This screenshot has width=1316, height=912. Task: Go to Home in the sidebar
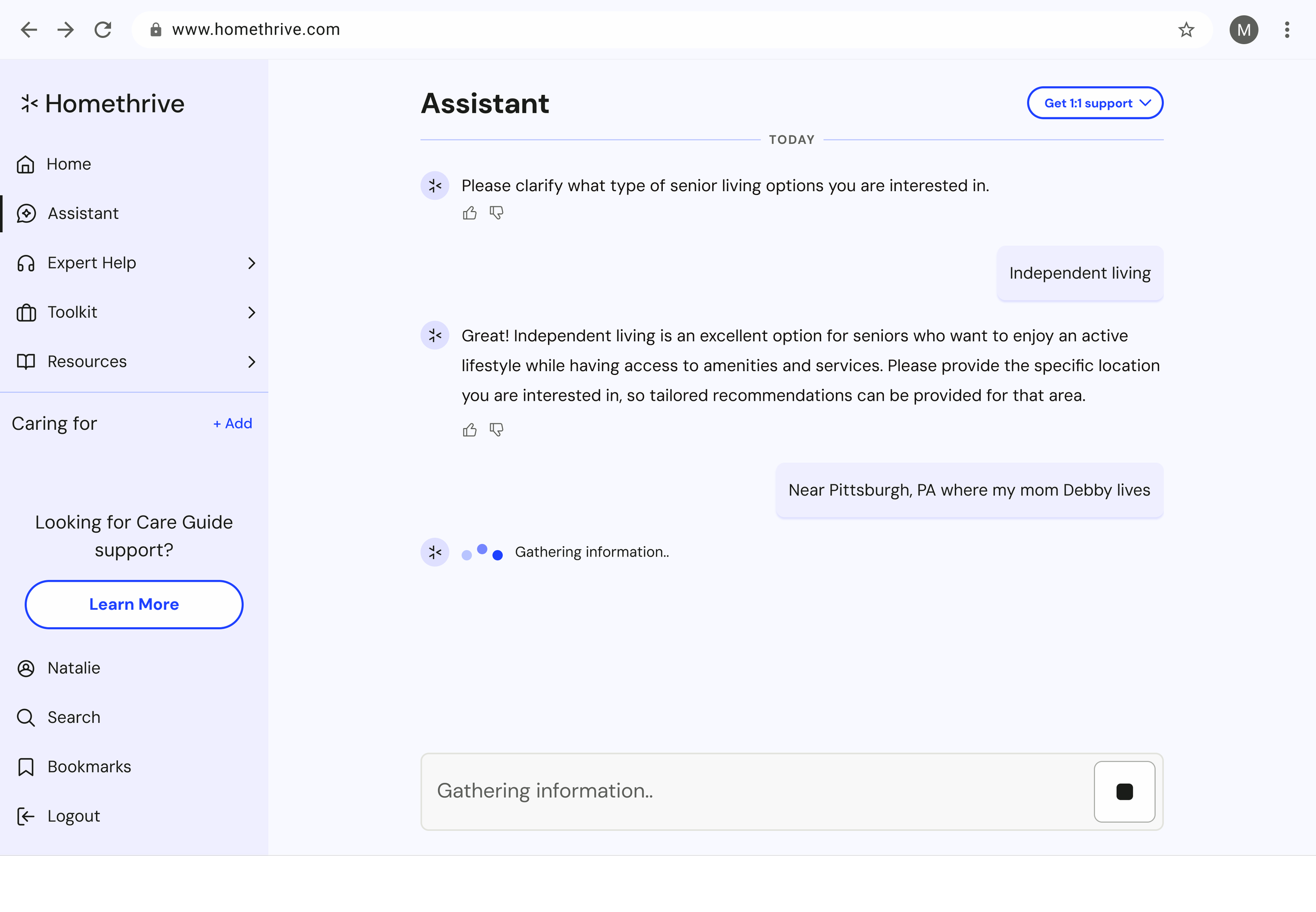(68, 164)
